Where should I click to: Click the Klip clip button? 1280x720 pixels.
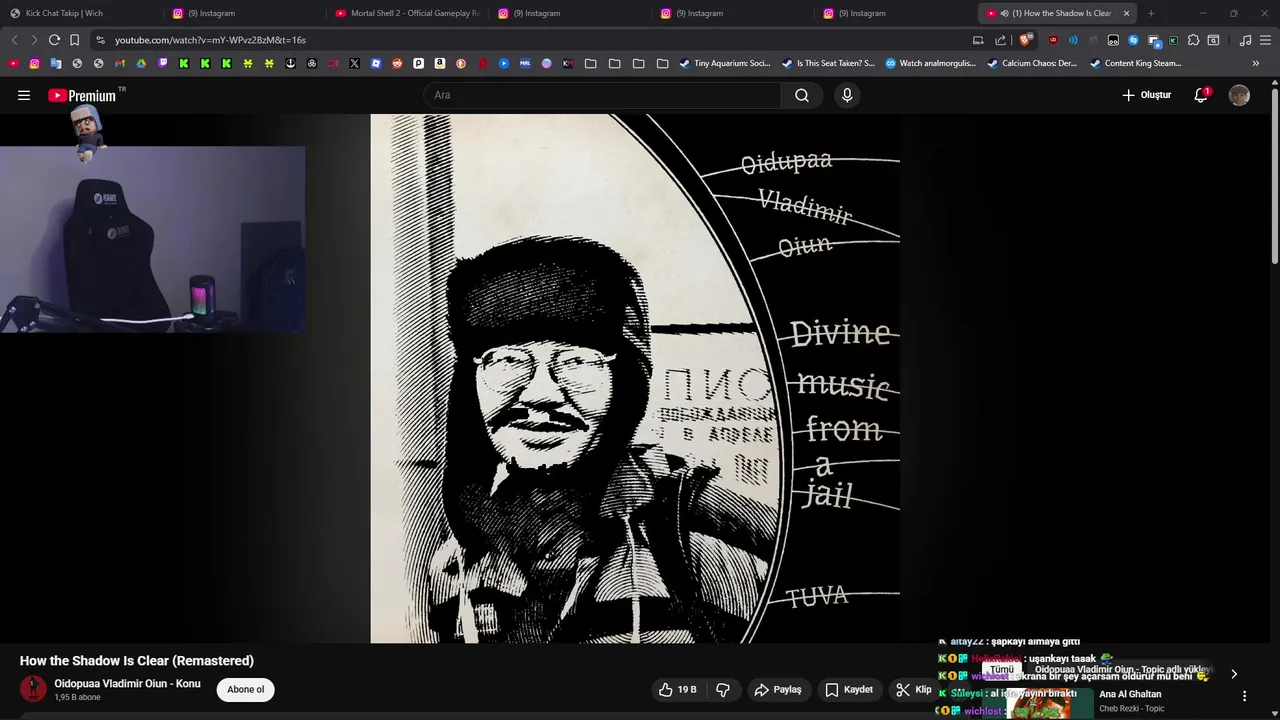(x=913, y=690)
